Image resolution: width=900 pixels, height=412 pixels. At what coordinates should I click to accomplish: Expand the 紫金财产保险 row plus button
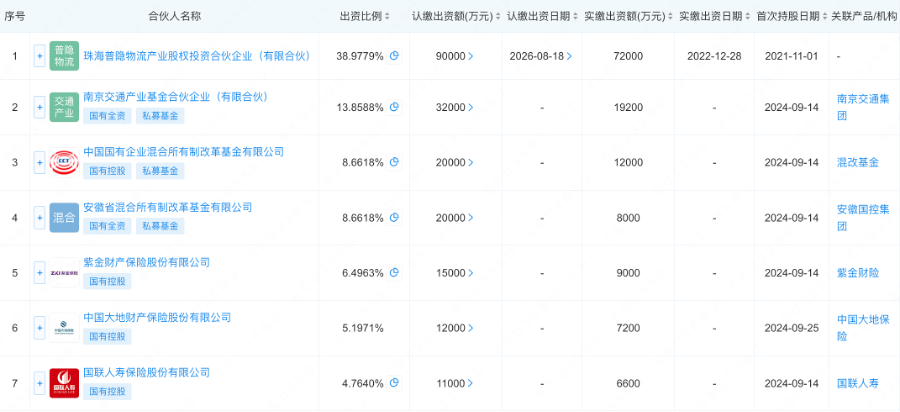[x=40, y=273]
